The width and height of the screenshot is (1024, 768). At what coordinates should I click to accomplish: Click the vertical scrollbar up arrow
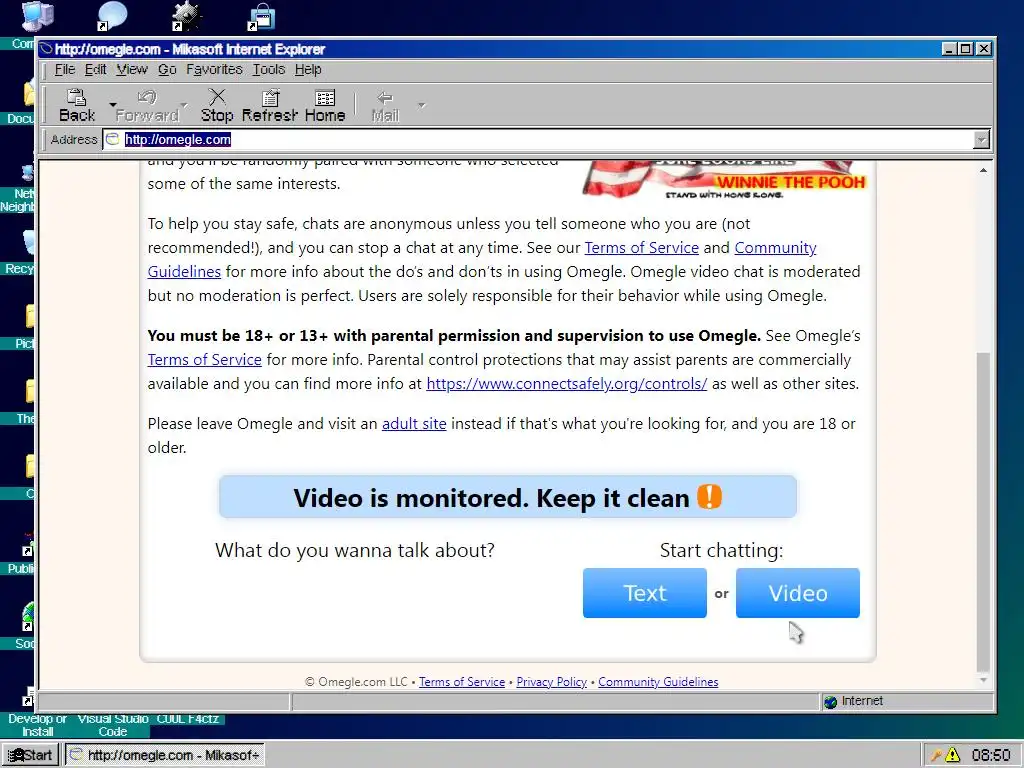click(983, 170)
